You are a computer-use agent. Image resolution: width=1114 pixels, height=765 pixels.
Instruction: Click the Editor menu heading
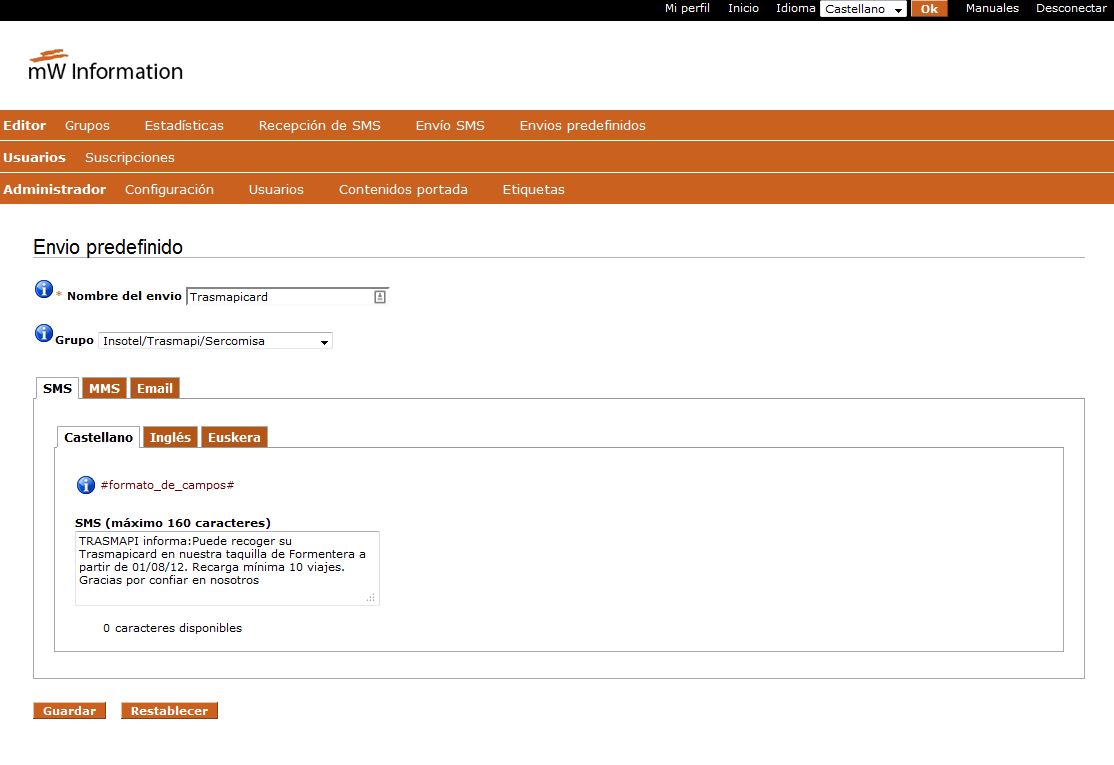click(x=24, y=126)
